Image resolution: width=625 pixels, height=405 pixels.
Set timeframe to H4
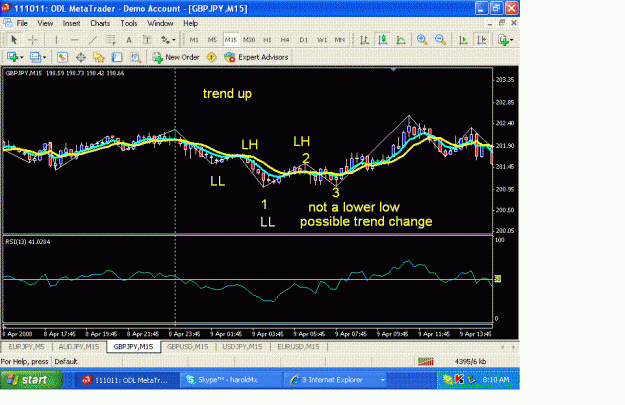(x=285, y=40)
